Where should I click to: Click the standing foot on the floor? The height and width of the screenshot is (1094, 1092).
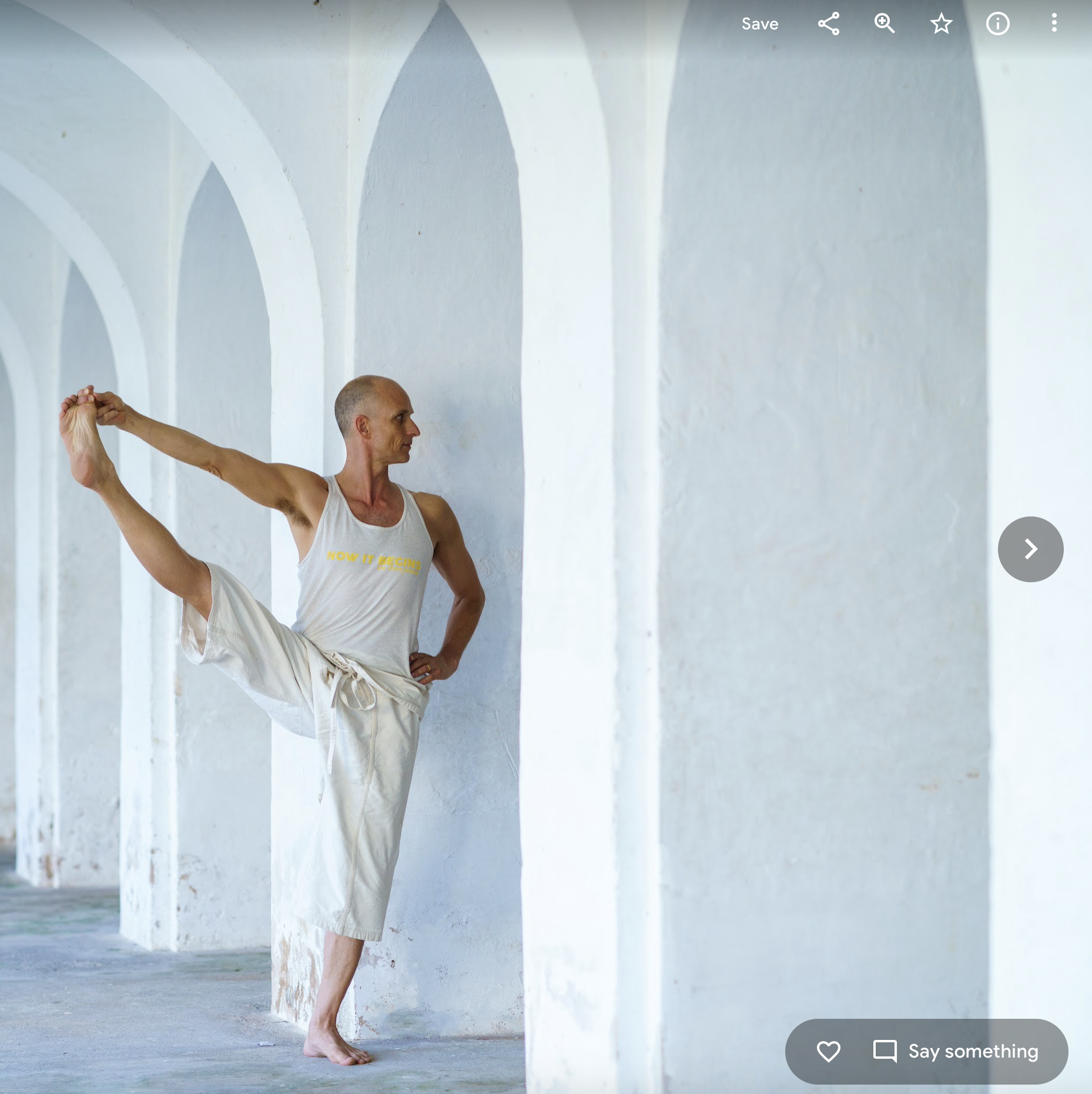pyautogui.click(x=336, y=1049)
